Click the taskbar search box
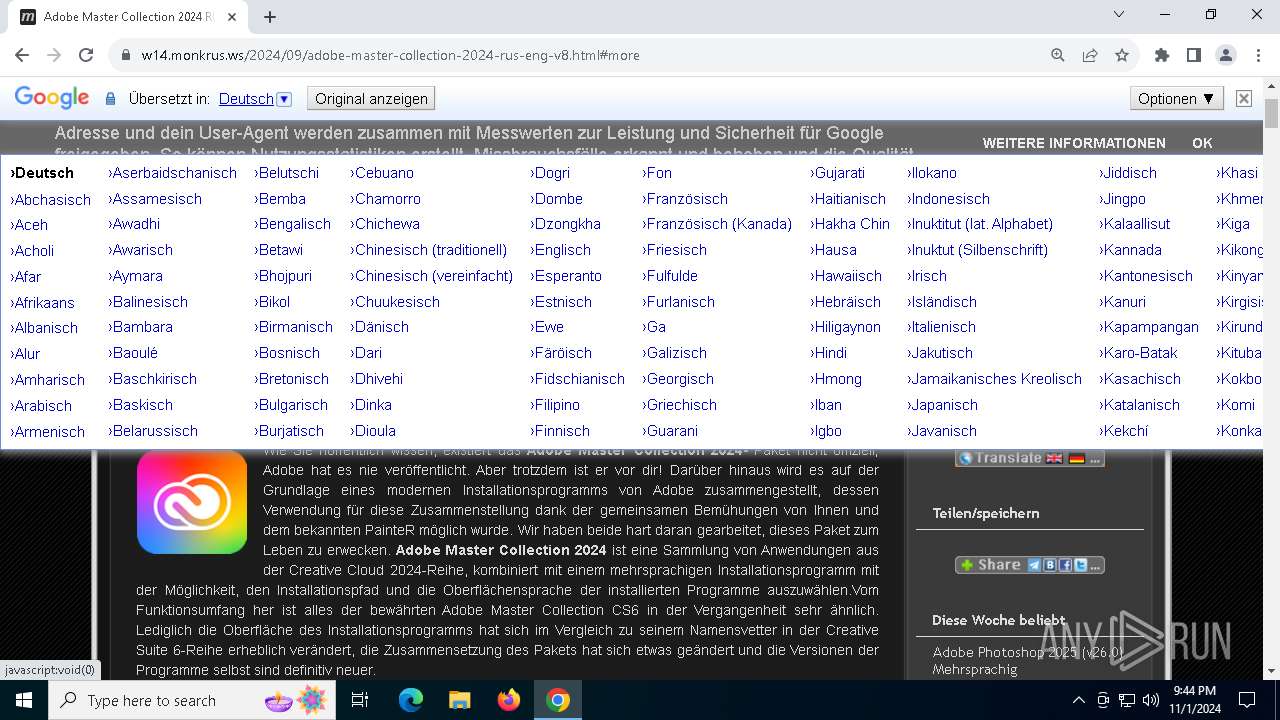 (x=193, y=700)
